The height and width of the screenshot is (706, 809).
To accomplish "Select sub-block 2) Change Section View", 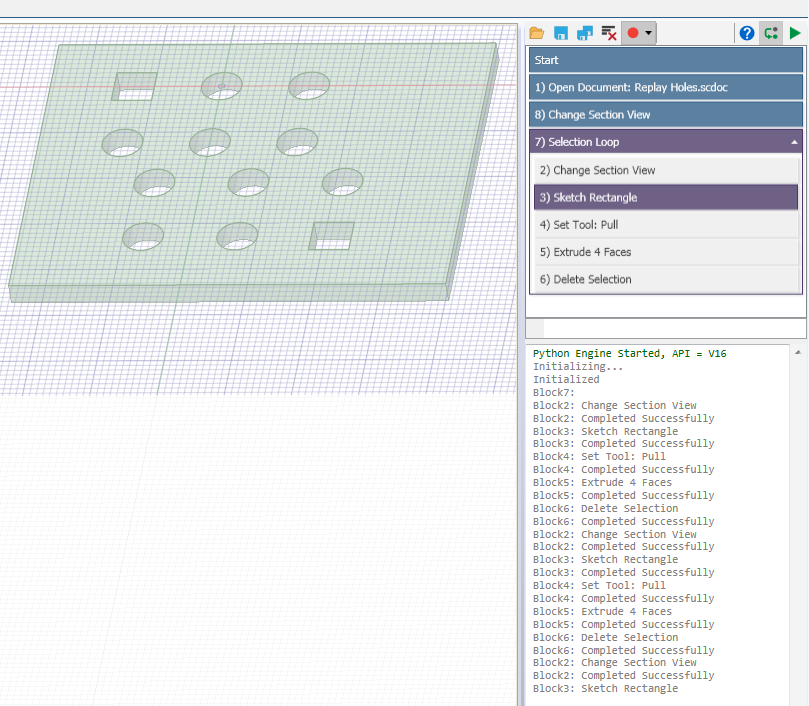I will 666,170.
